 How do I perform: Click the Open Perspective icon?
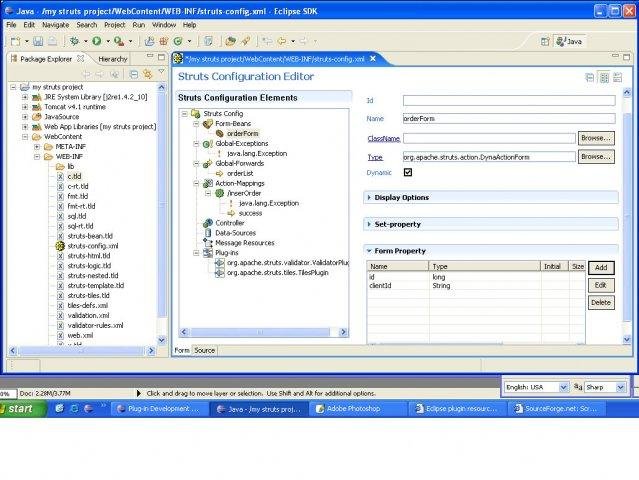coord(545,41)
